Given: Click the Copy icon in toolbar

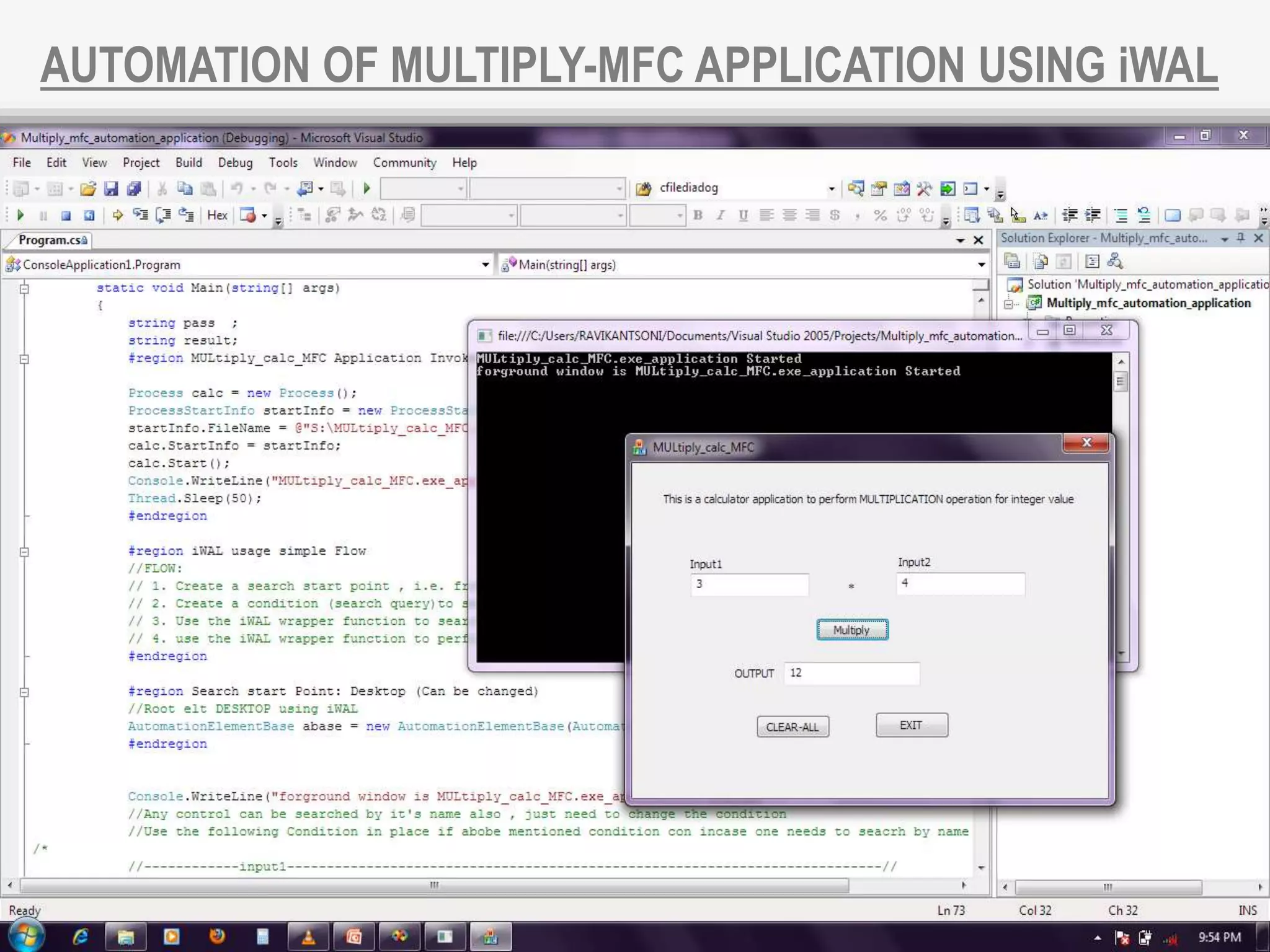Looking at the screenshot, I should pyautogui.click(x=185, y=188).
